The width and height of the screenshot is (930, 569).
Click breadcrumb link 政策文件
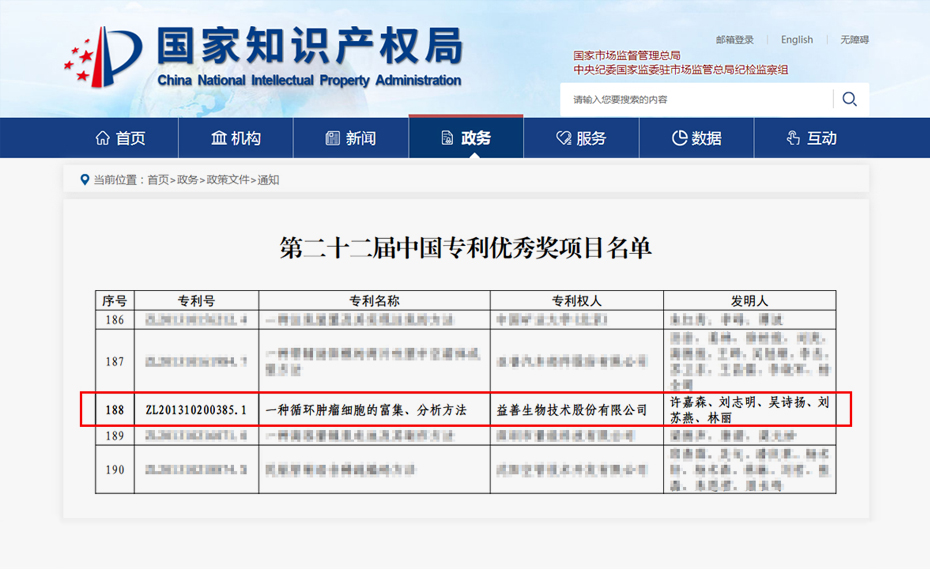tap(228, 180)
